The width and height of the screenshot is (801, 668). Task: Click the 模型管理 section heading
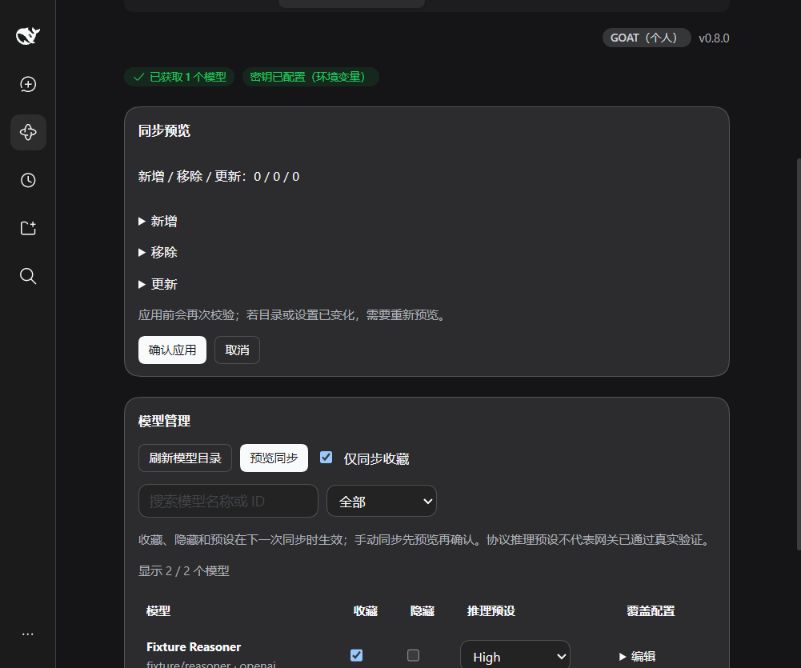point(164,421)
